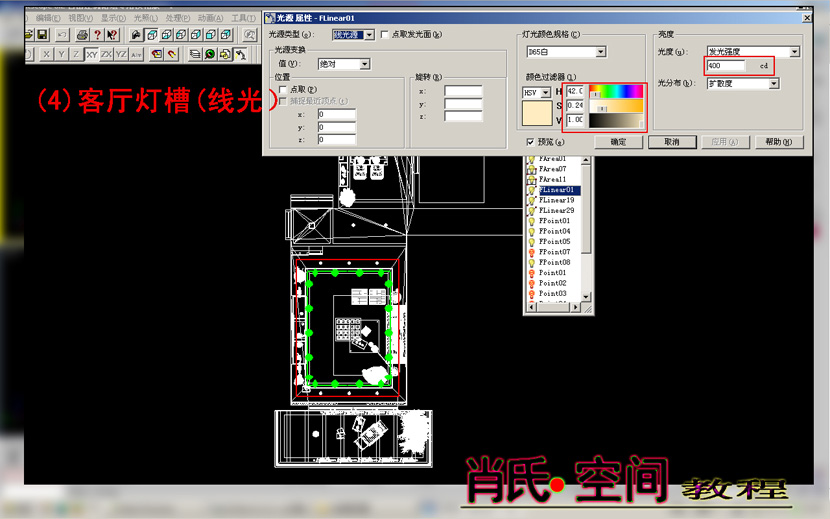
Task: Toggle the 点取发光面 checkbox
Action: pyautogui.click(x=385, y=34)
